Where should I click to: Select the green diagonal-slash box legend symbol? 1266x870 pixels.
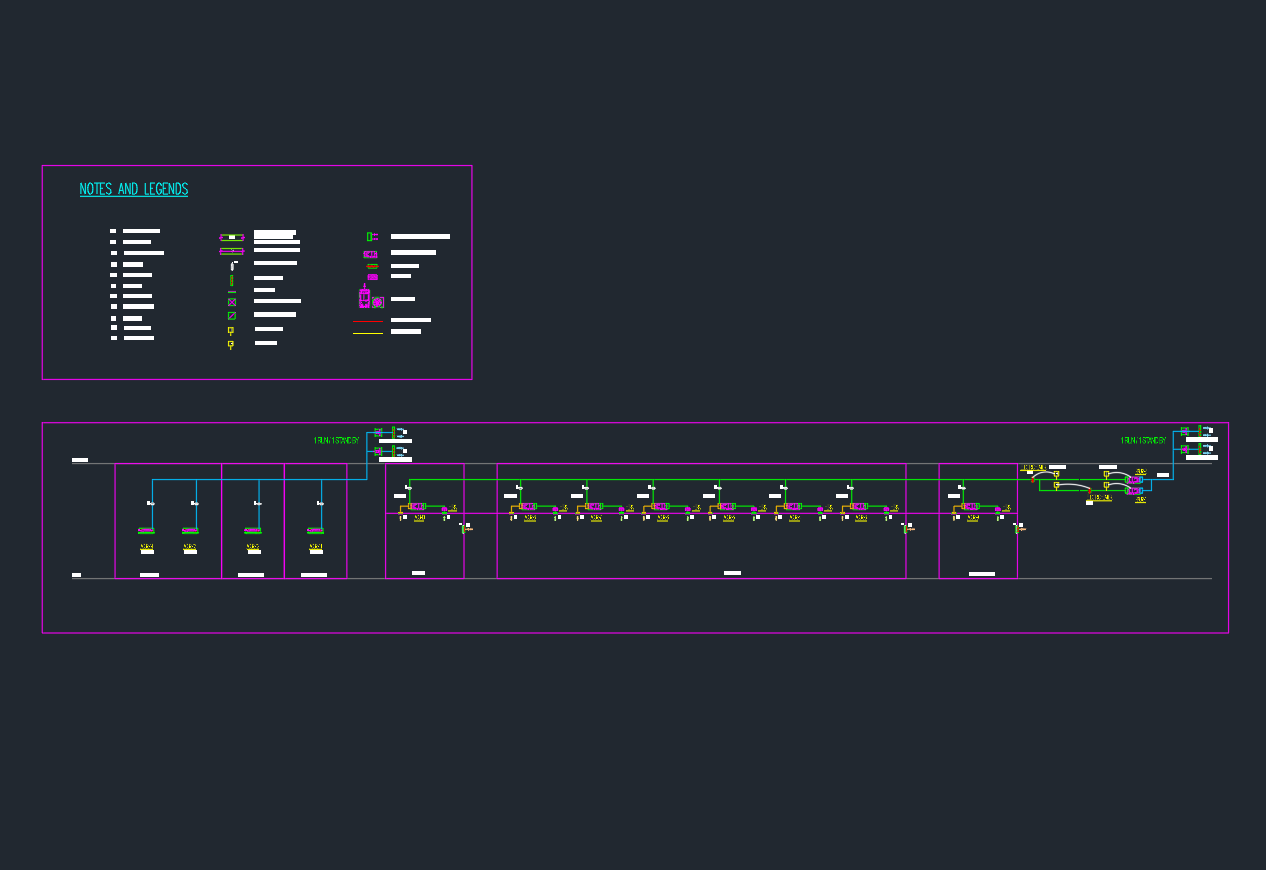click(x=232, y=316)
